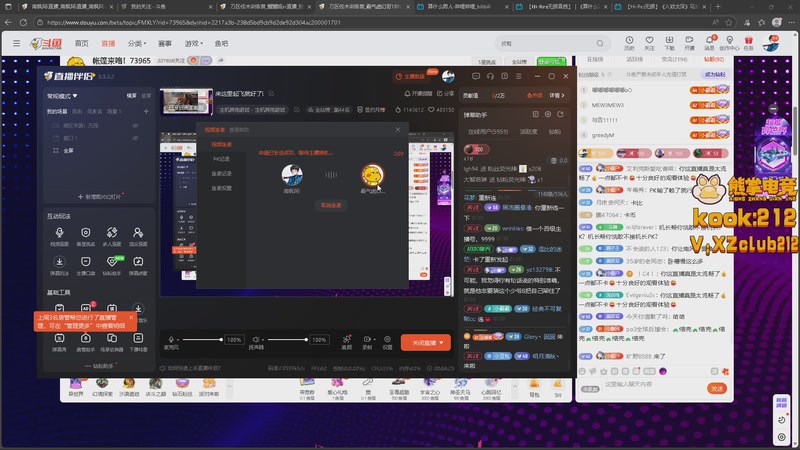Open the 视频连麦 interactive tool icon
This screenshot has height=450, width=800.
pyautogui.click(x=59, y=233)
